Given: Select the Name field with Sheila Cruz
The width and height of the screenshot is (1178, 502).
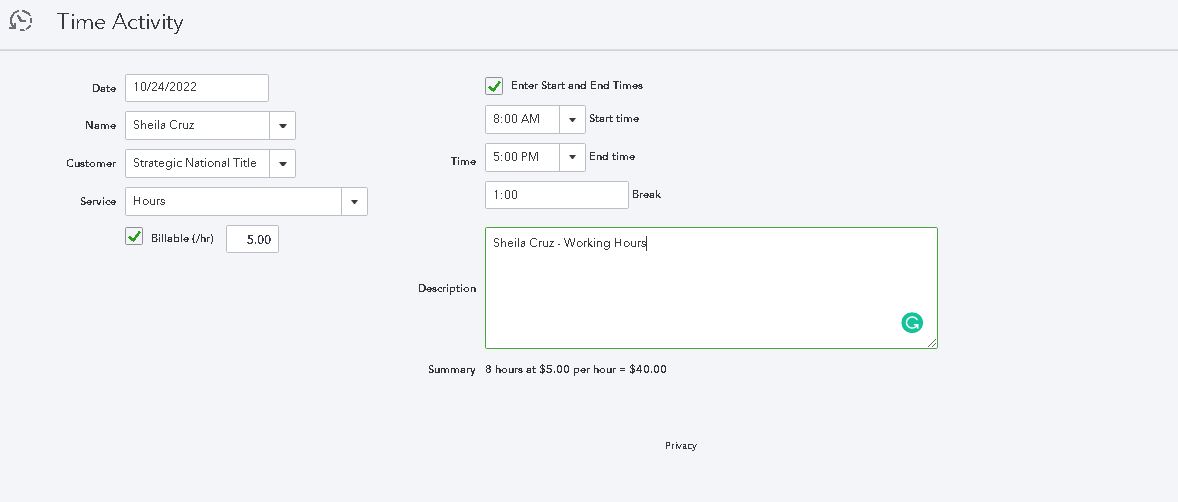Looking at the screenshot, I should (x=197, y=126).
